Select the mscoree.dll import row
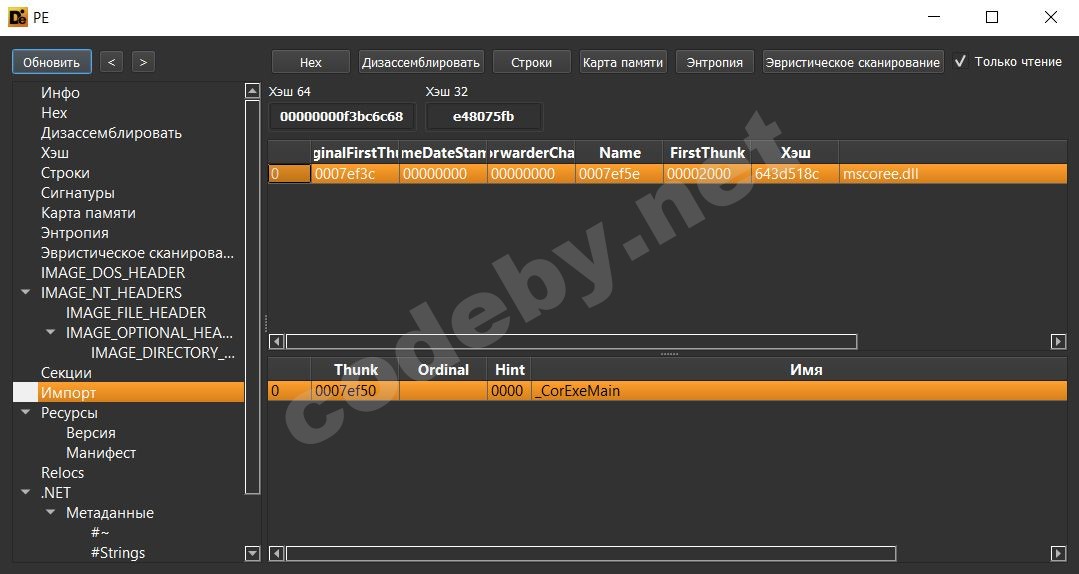The width and height of the screenshot is (1079, 574). 880,174
